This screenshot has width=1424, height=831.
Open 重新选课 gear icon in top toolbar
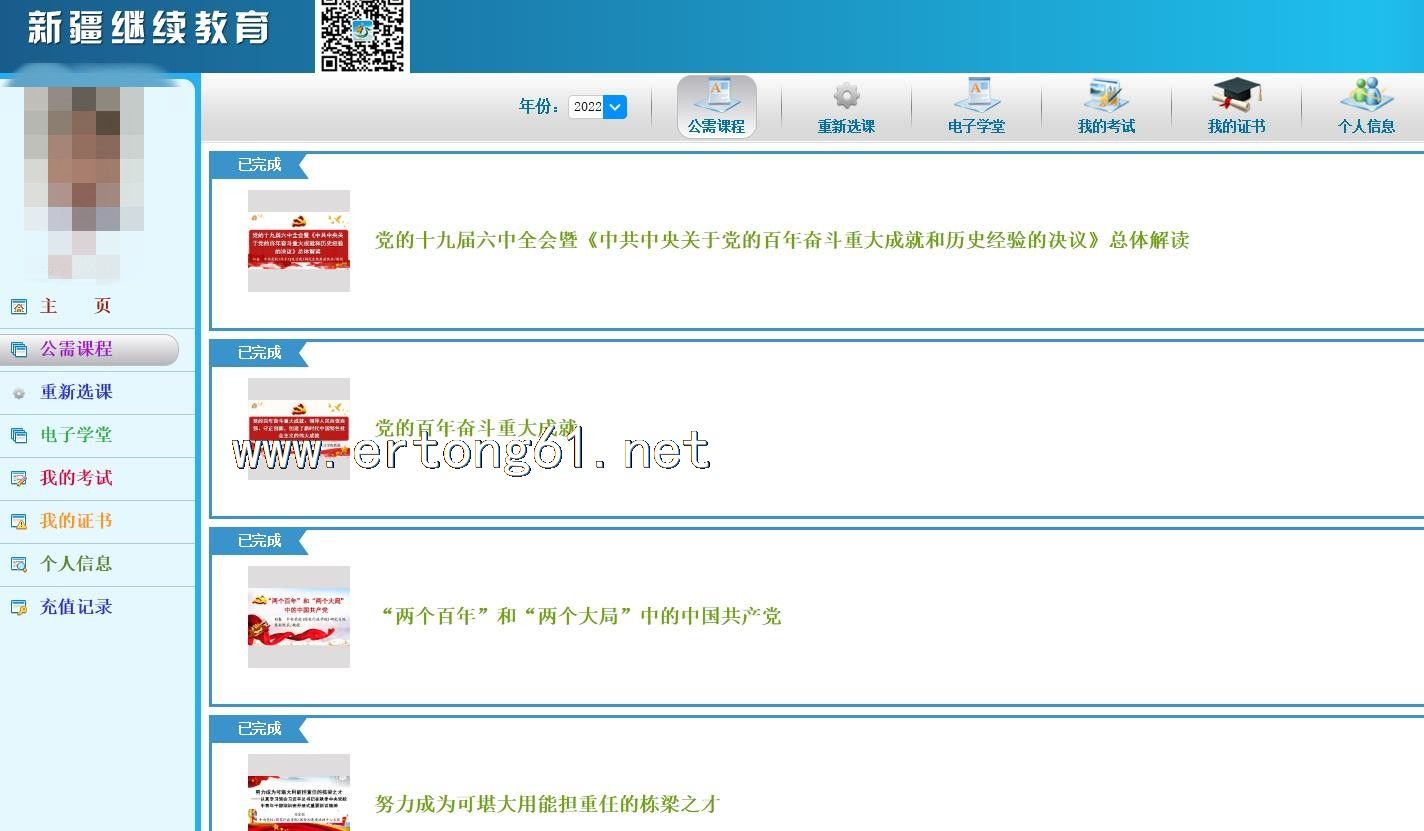point(846,96)
